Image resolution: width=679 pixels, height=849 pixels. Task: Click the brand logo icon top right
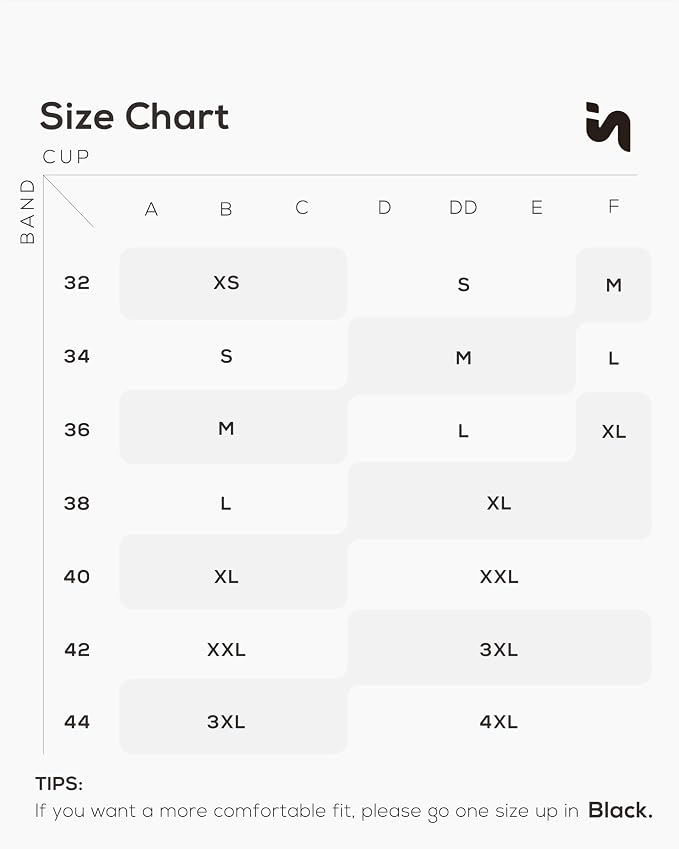[x=608, y=127]
